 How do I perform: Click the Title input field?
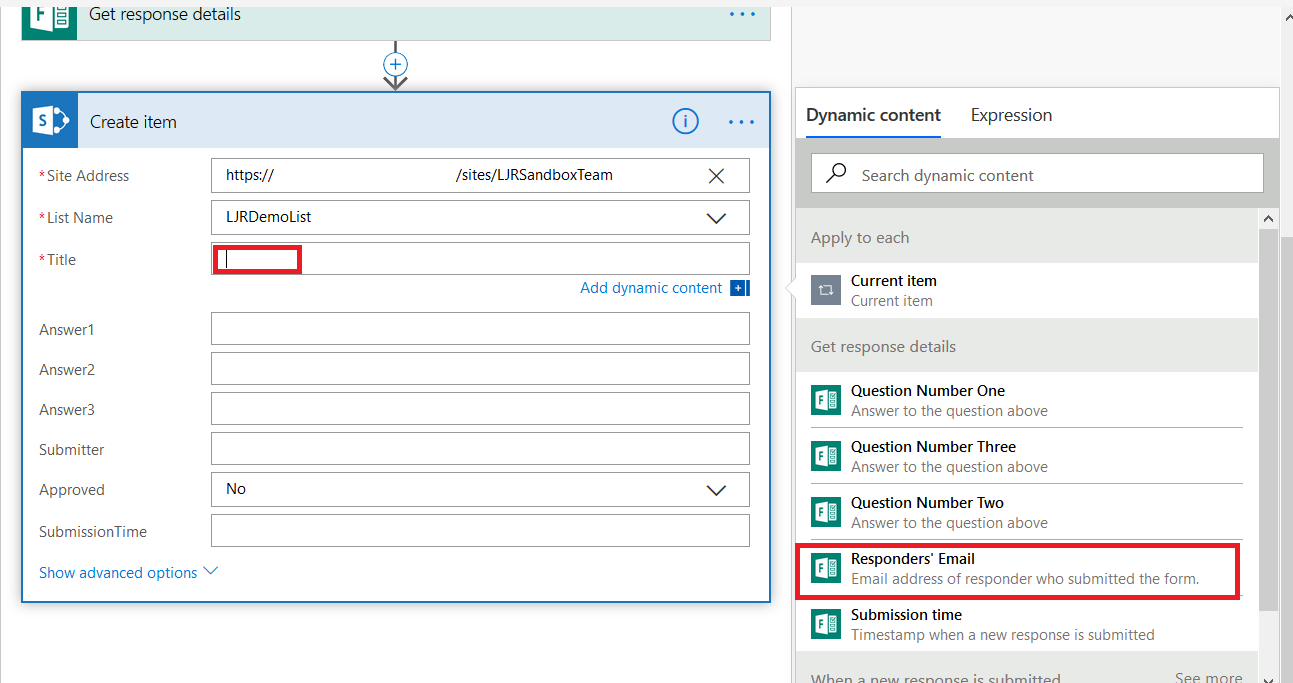click(x=480, y=259)
